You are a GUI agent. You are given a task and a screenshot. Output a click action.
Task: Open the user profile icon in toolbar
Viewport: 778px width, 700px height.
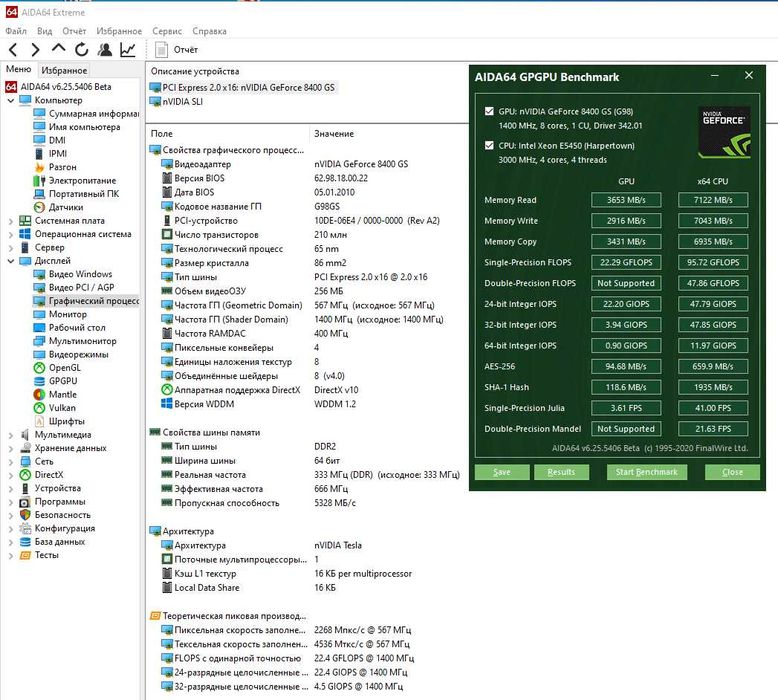tap(105, 49)
